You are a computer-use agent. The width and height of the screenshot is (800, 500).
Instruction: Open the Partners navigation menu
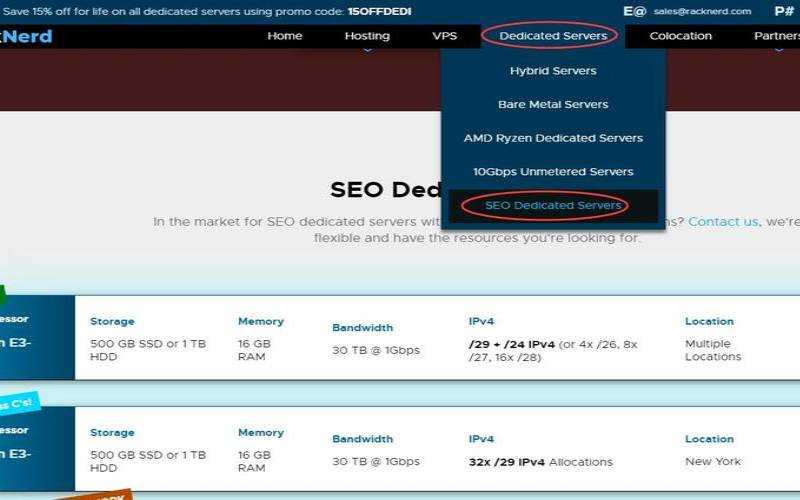click(x=776, y=36)
